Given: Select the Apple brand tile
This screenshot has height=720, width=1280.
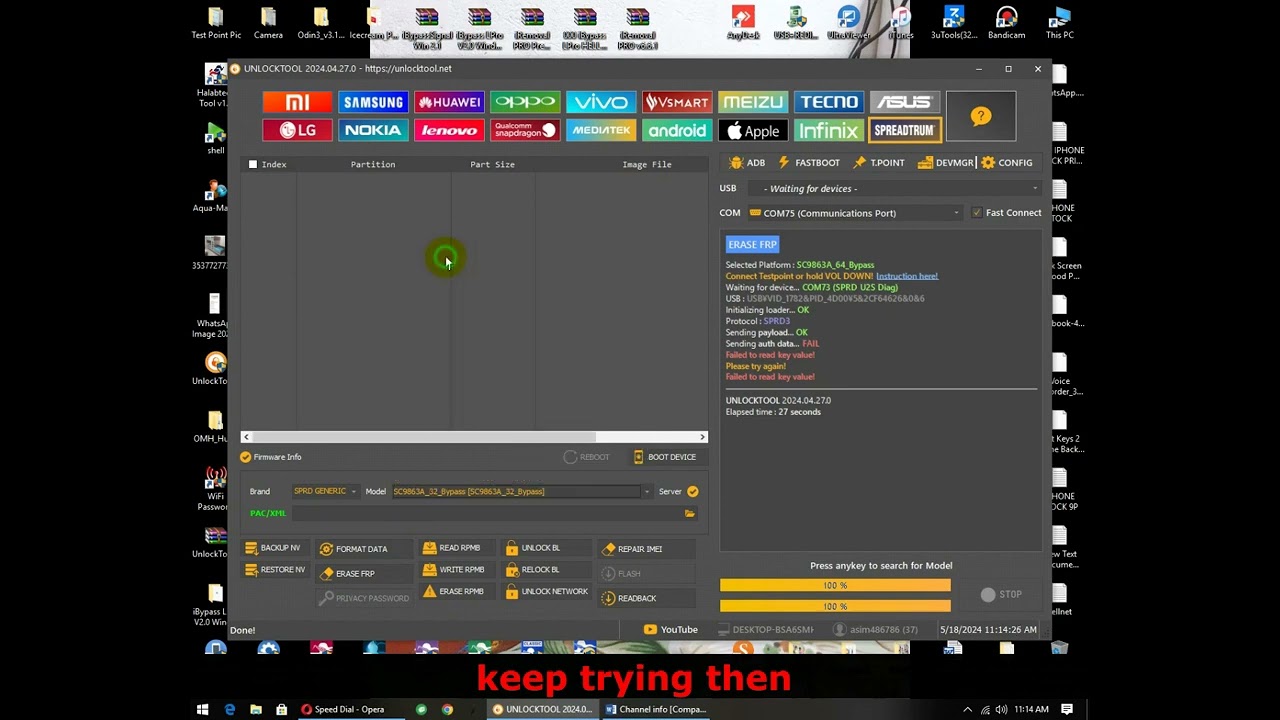Looking at the screenshot, I should [753, 130].
